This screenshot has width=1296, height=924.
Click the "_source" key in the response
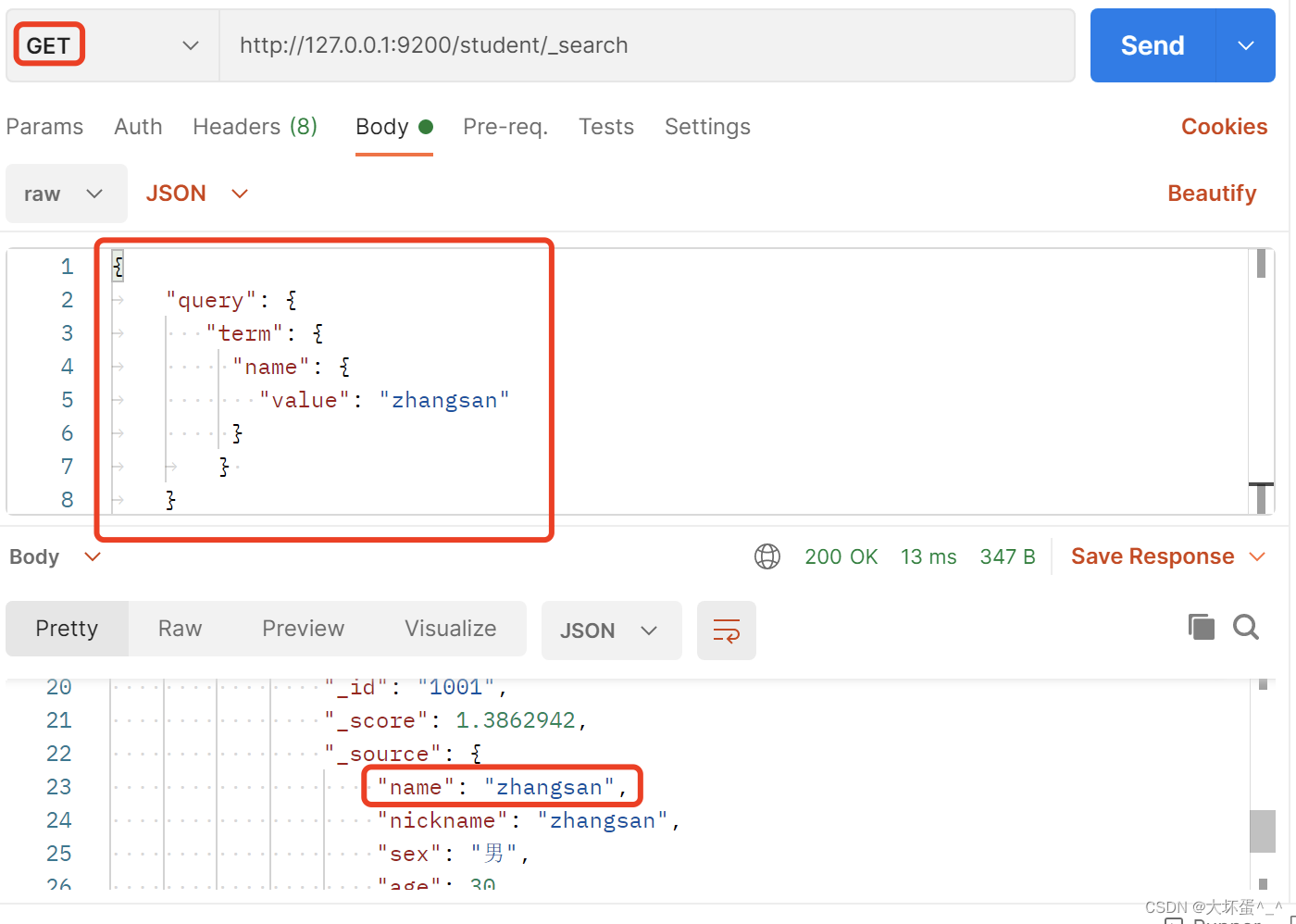tap(383, 754)
